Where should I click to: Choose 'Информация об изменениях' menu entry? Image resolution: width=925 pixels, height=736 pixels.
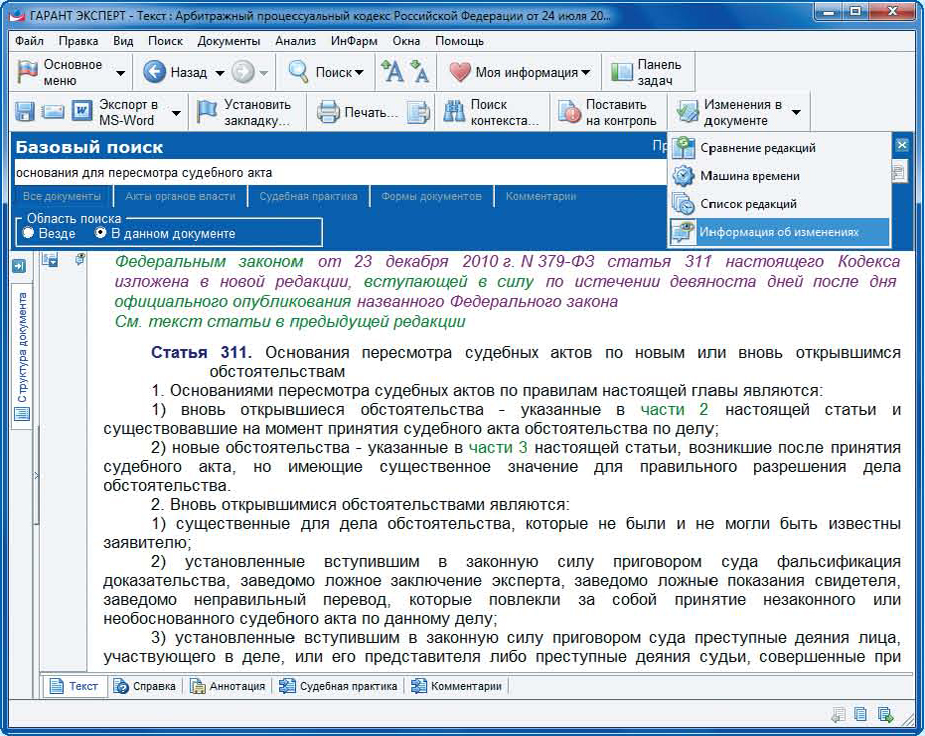(x=778, y=232)
